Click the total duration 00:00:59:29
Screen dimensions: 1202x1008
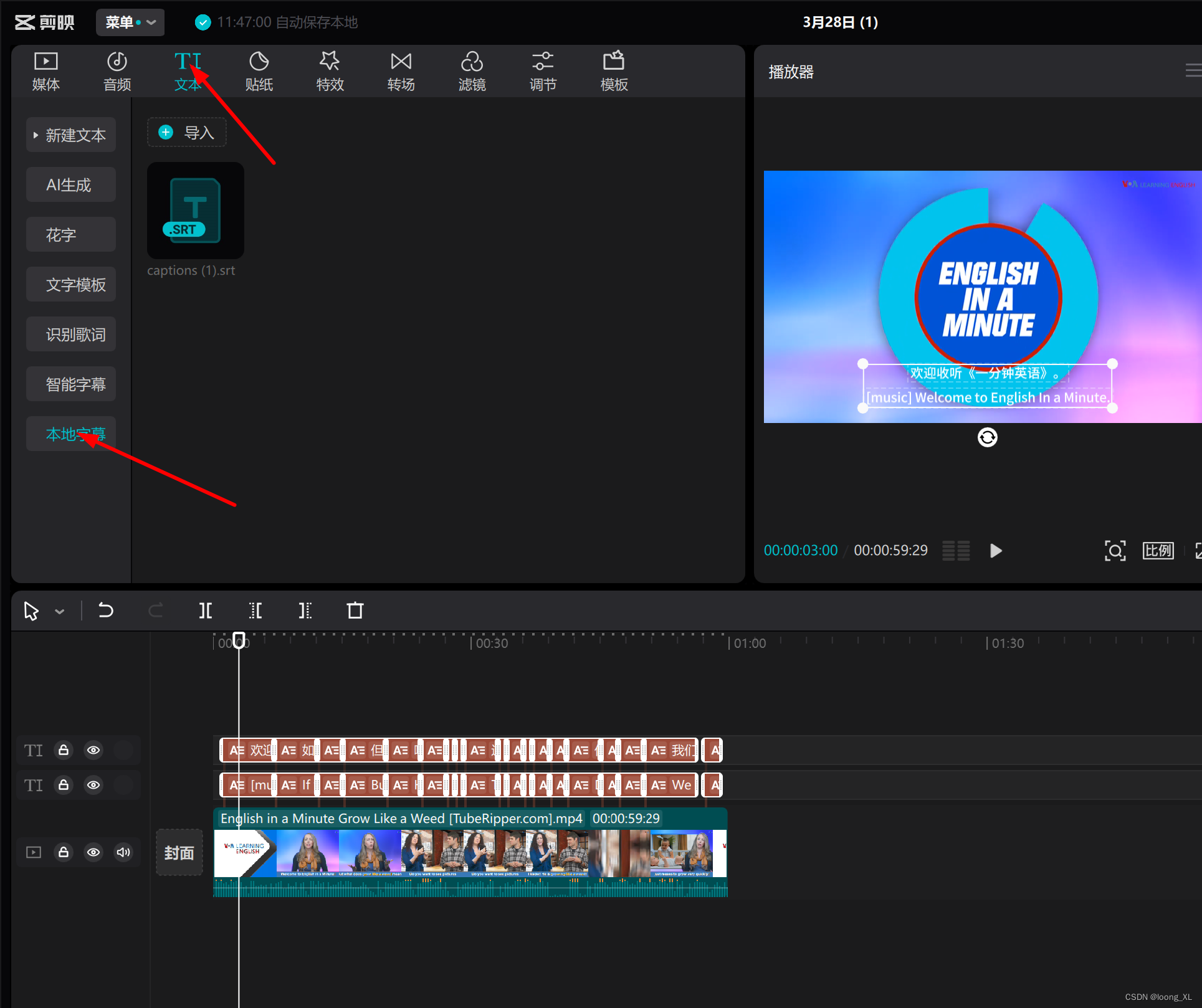coord(890,551)
